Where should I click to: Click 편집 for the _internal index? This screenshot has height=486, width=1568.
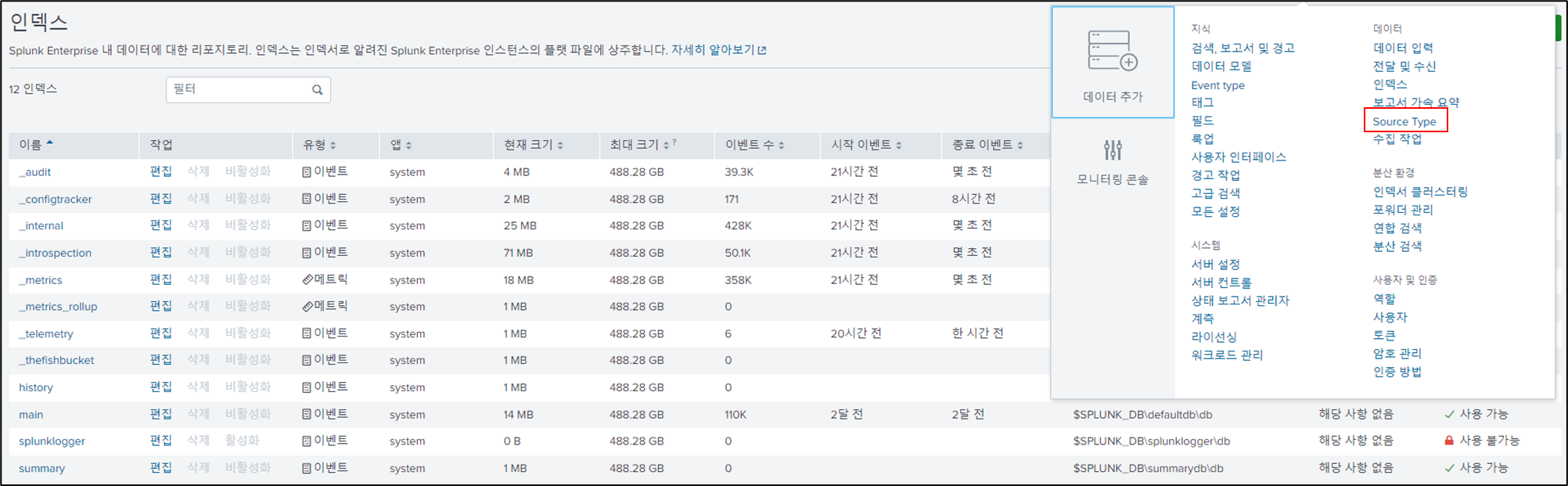[x=160, y=225]
